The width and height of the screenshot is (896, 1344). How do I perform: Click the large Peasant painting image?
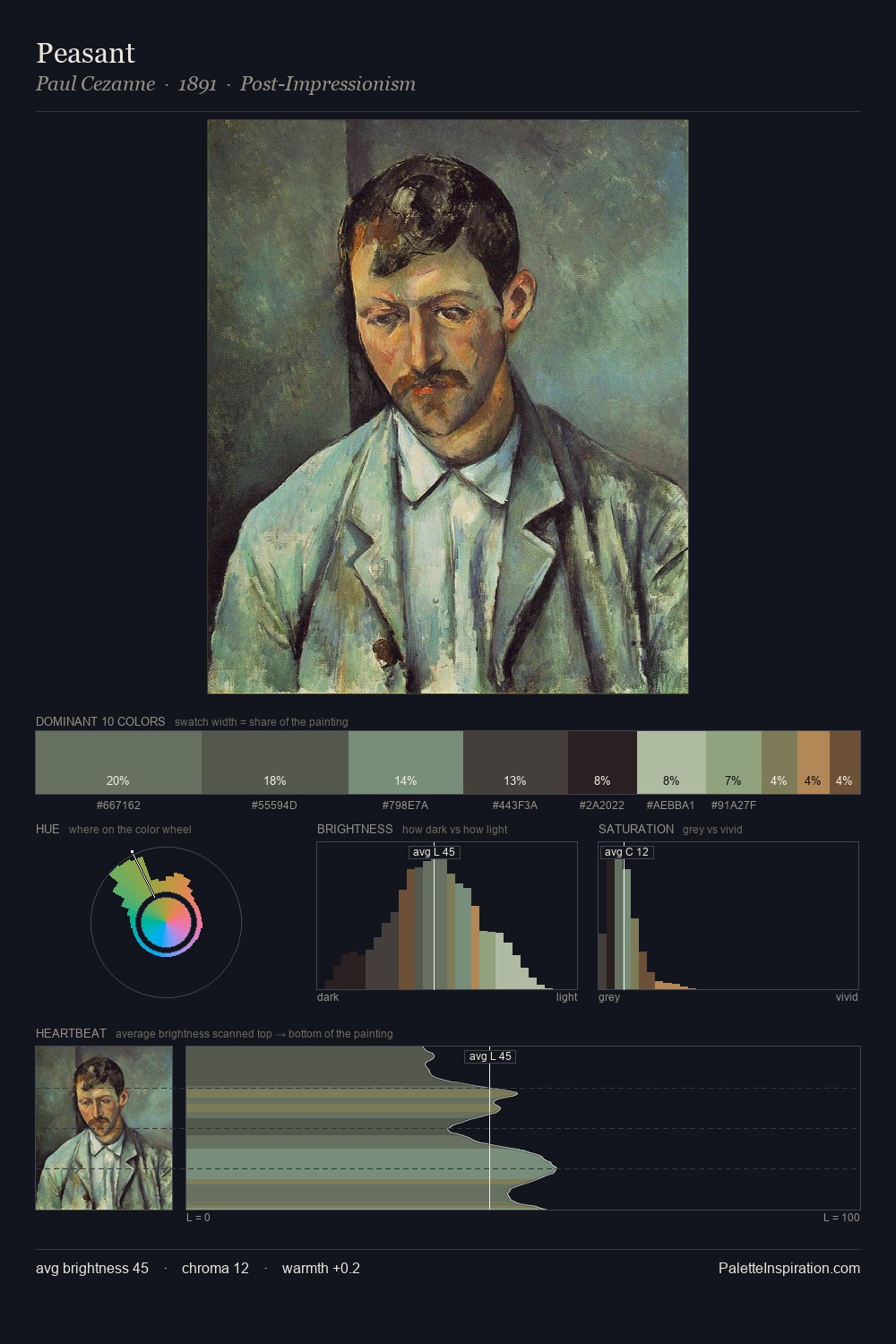coord(448,407)
